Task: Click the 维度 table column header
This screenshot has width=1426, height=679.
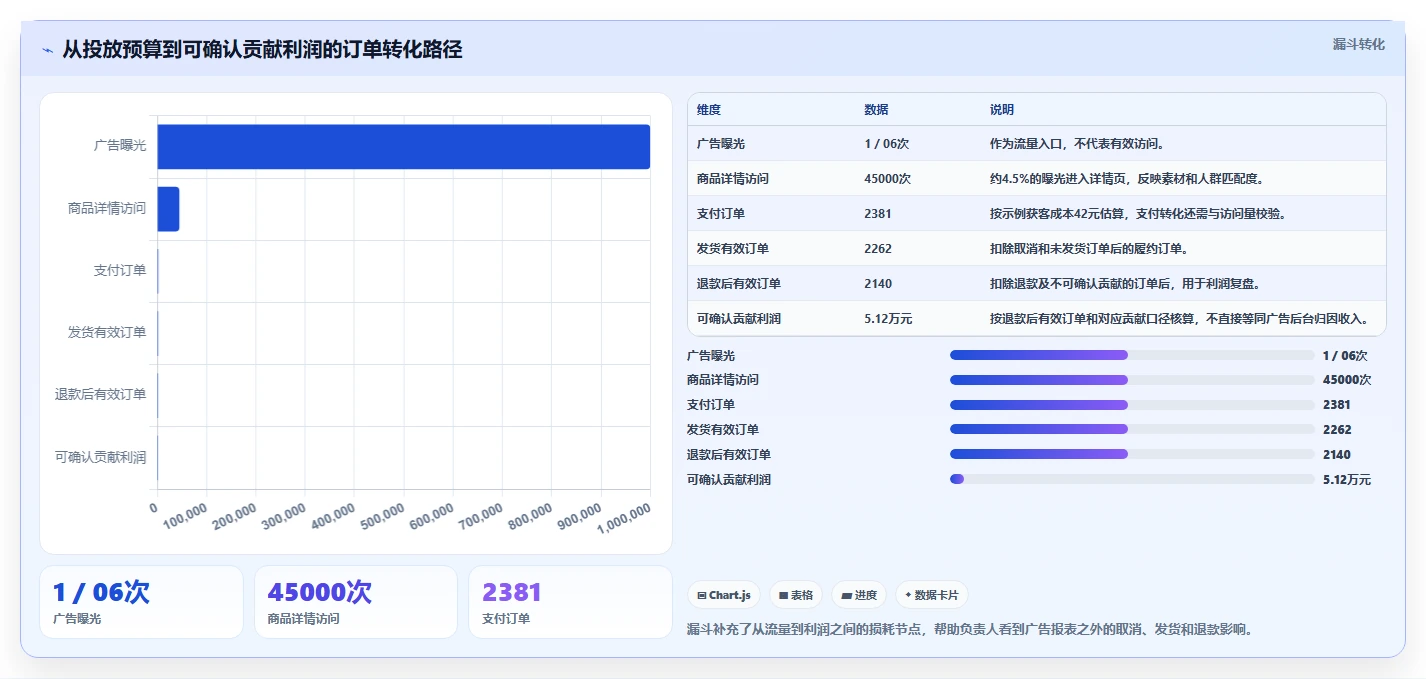Action: [x=709, y=109]
